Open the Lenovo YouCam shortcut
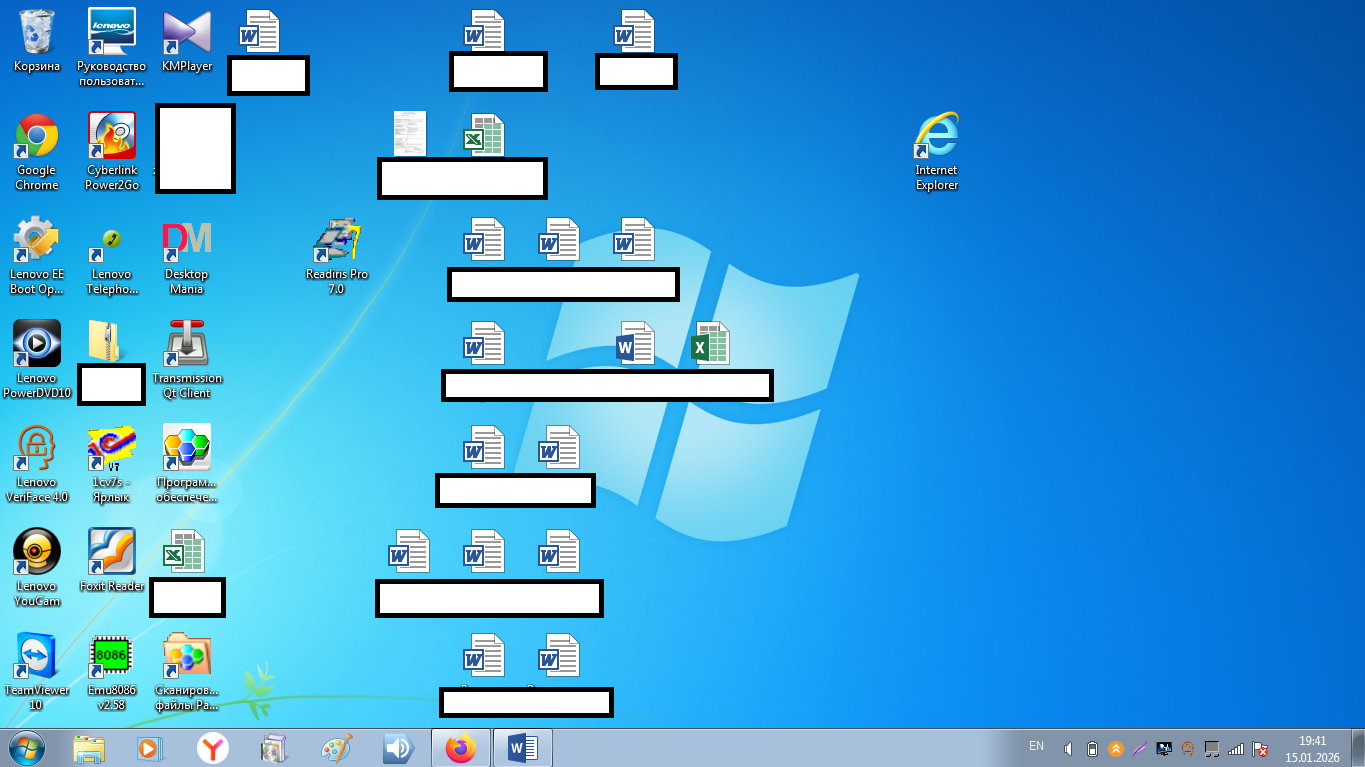The width and height of the screenshot is (1365, 767). (x=37, y=568)
